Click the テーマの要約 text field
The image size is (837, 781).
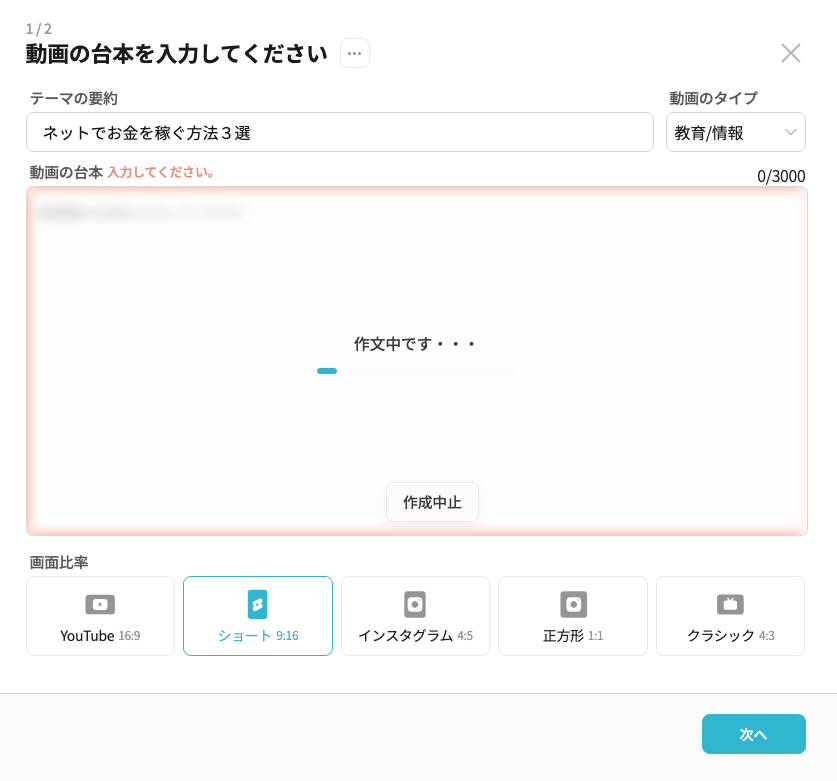340,132
